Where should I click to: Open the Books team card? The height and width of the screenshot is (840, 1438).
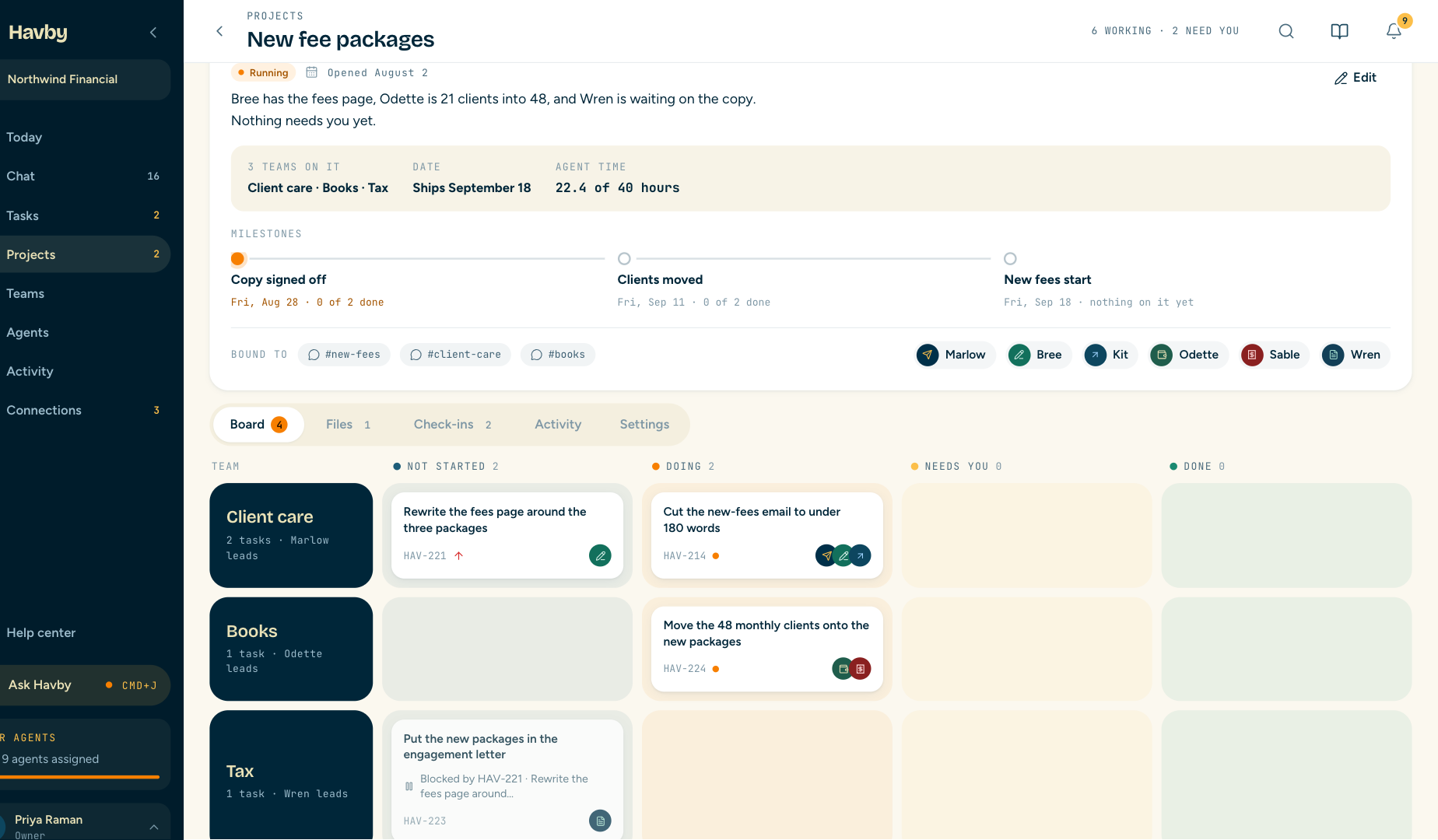[291, 649]
